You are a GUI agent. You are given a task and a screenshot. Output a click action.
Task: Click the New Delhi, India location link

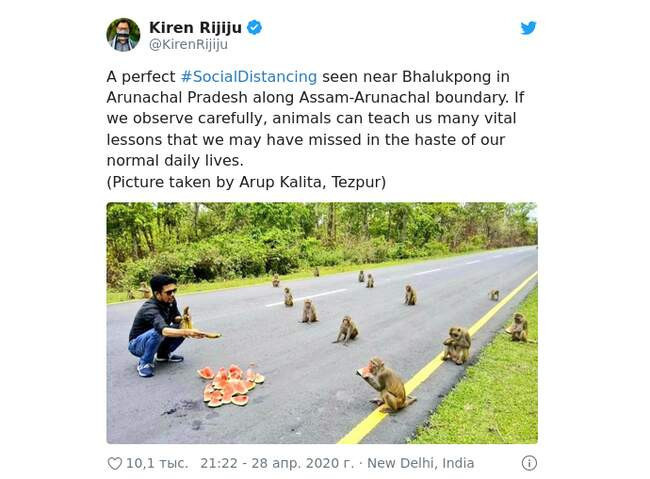[420, 463]
